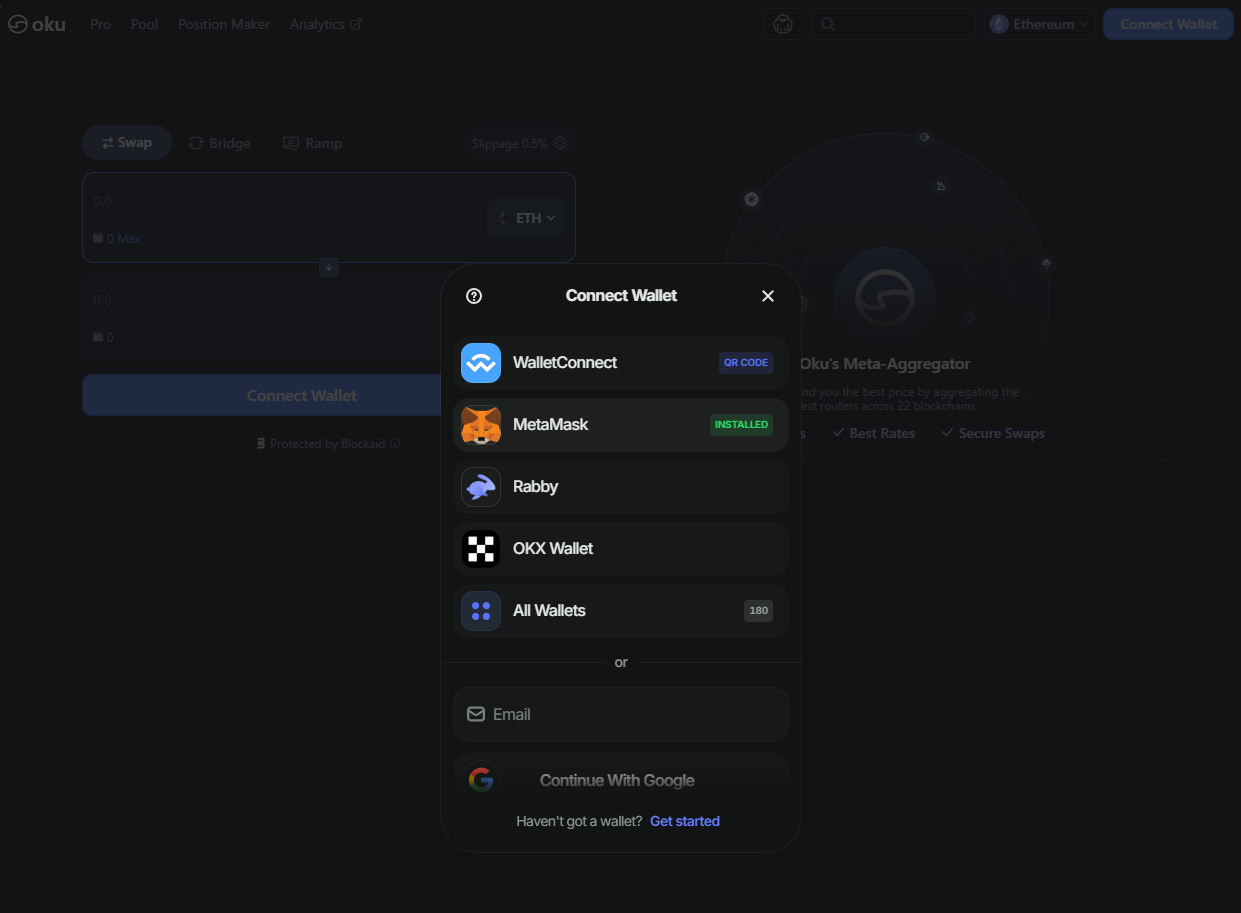1241x913 pixels.
Task: Click the Slippage 0.5% label
Action: point(510,143)
